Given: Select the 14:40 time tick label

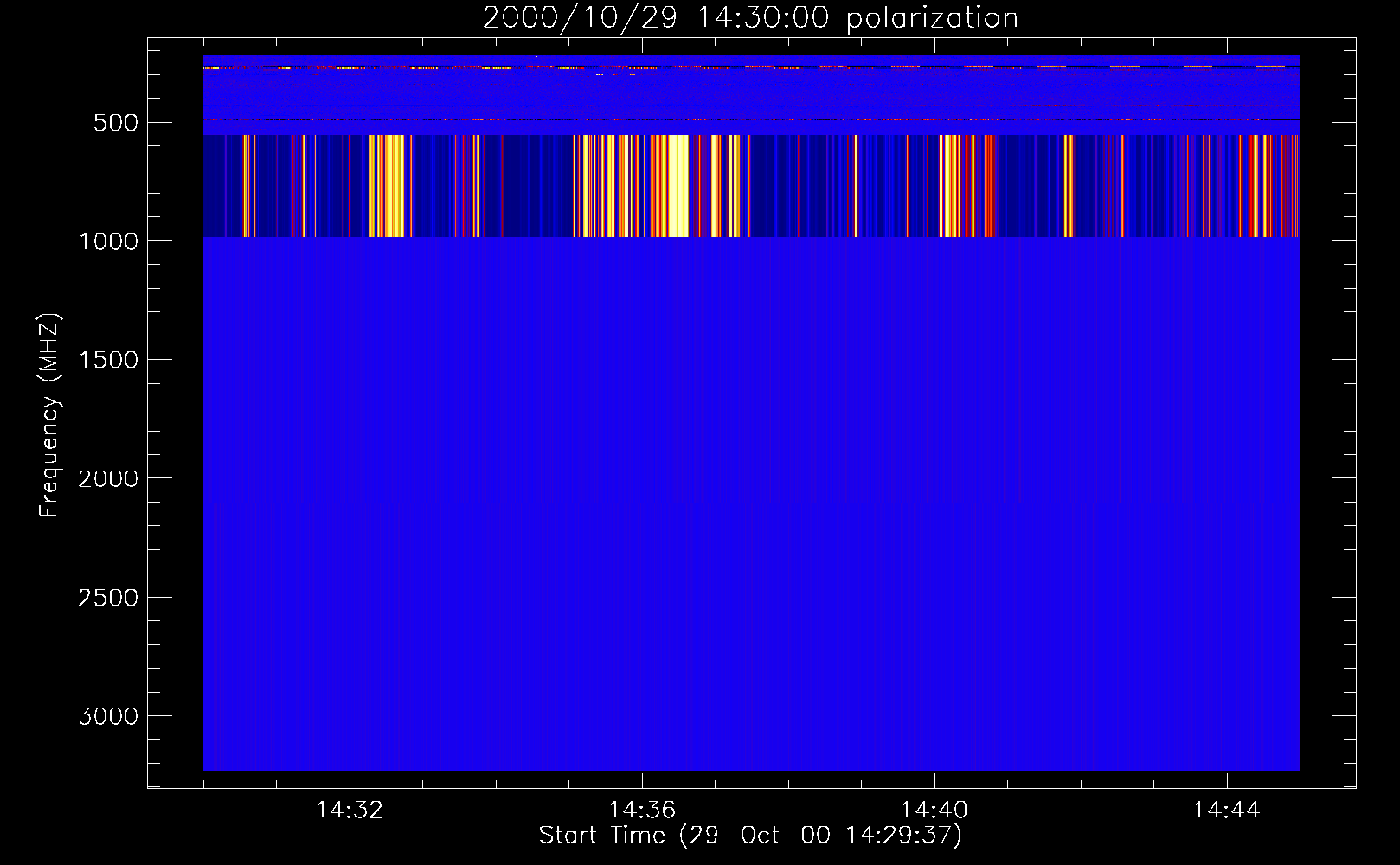Looking at the screenshot, I should tap(934, 811).
